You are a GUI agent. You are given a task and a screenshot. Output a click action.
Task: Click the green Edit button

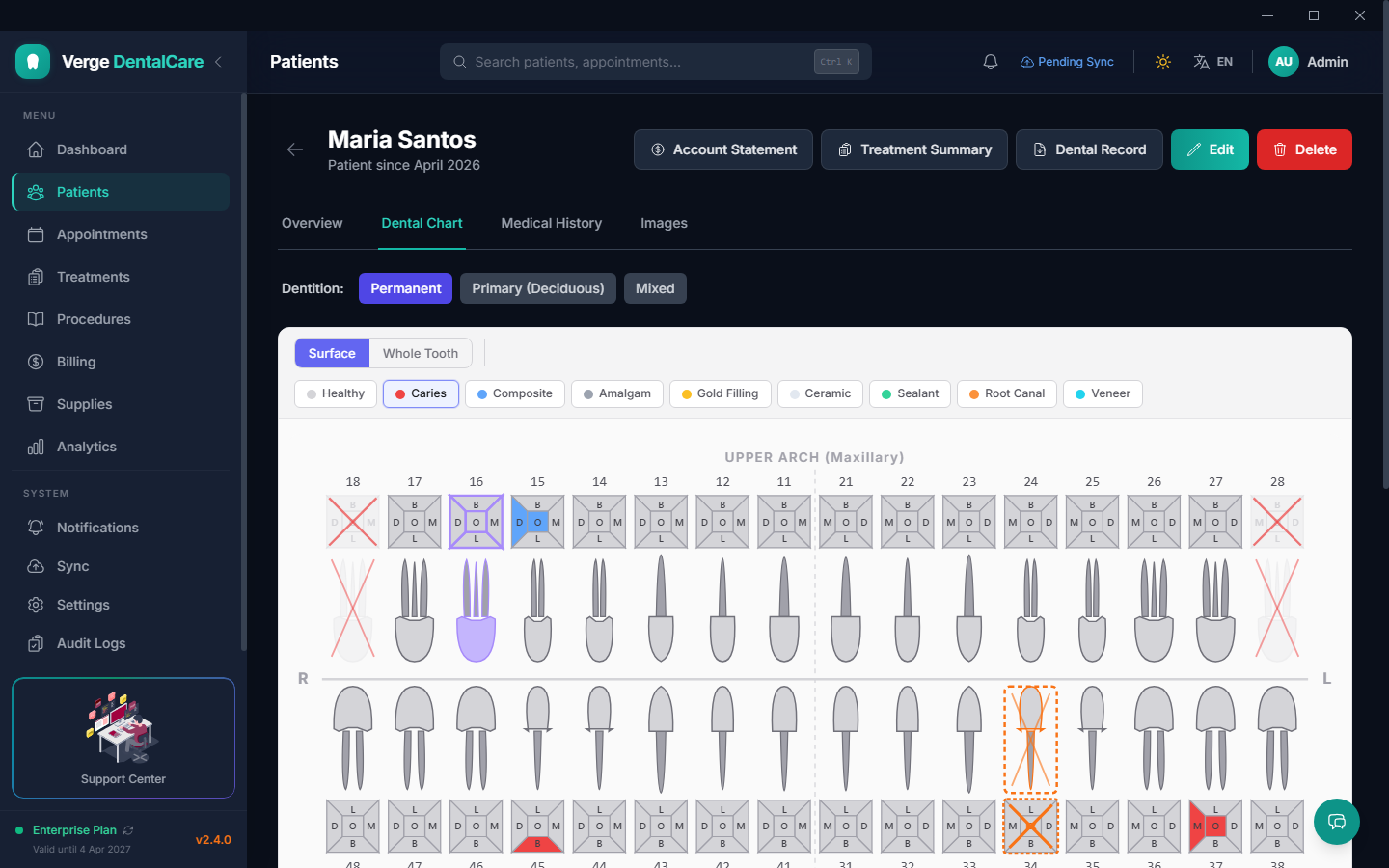(x=1210, y=149)
